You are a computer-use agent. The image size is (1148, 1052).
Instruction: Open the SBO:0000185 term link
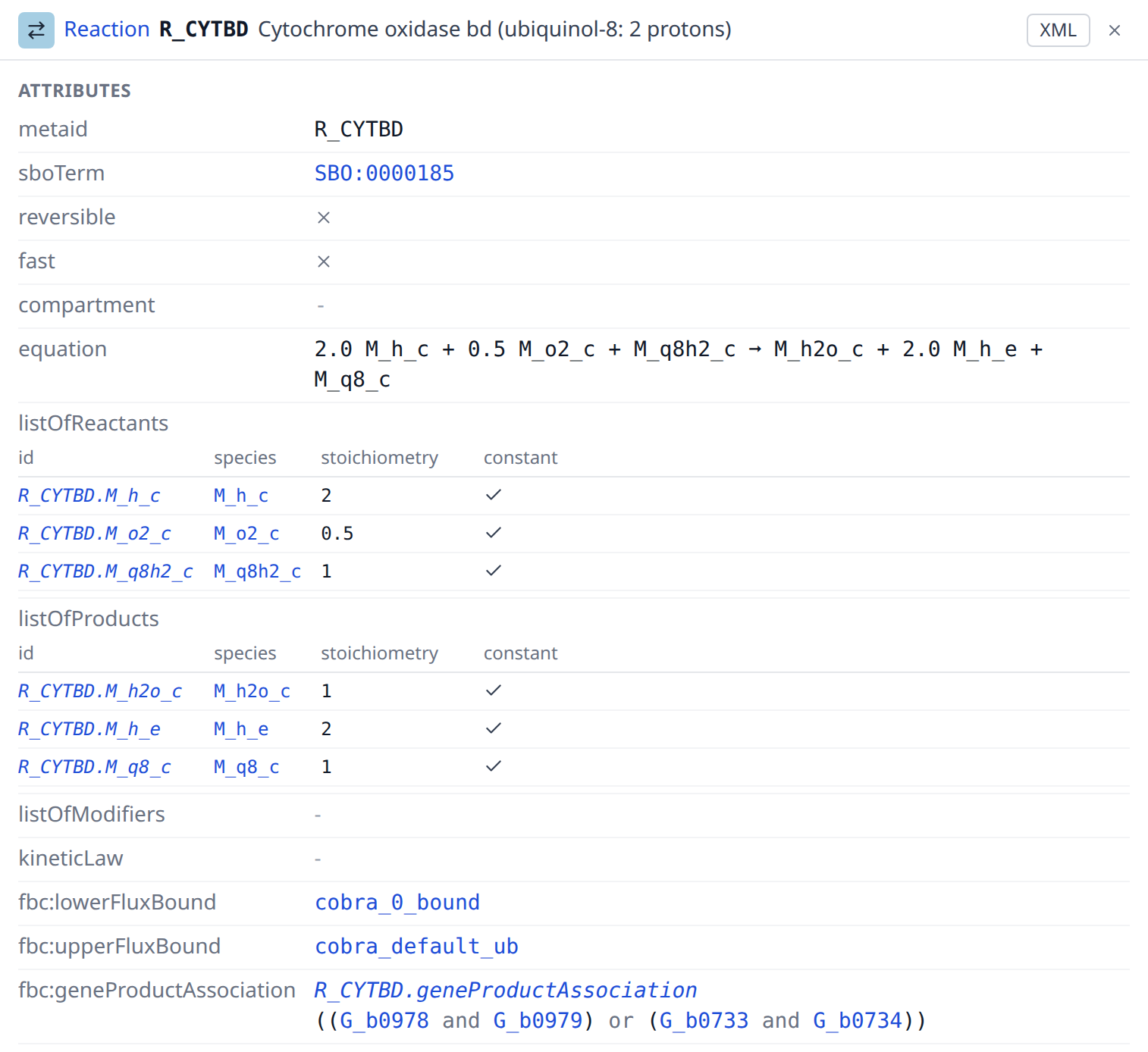coord(384,174)
